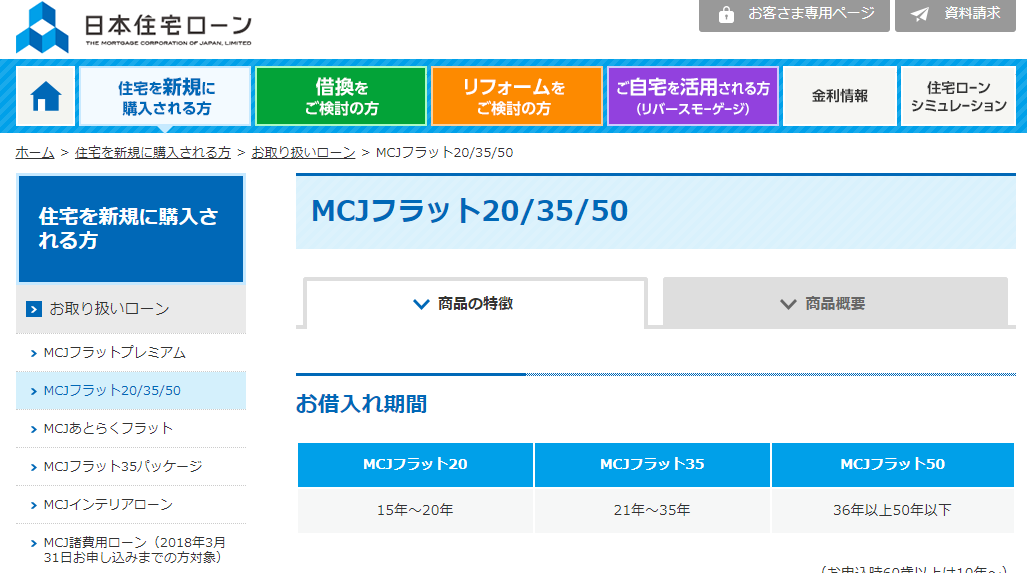The width and height of the screenshot is (1027, 573).
Task: Click chevron before MCJあとらくフラット
Action: coord(34,430)
